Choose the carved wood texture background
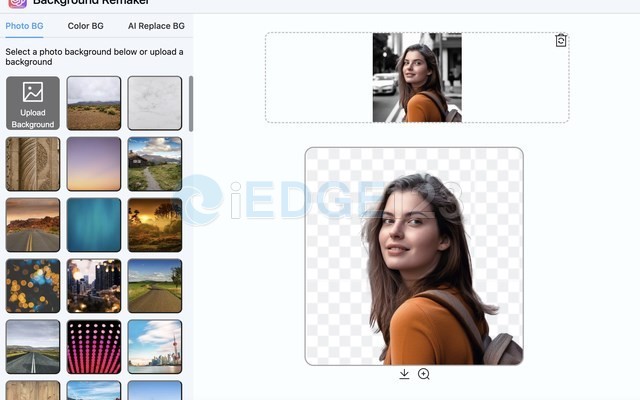Viewport: 640px width, 400px height. [33, 164]
